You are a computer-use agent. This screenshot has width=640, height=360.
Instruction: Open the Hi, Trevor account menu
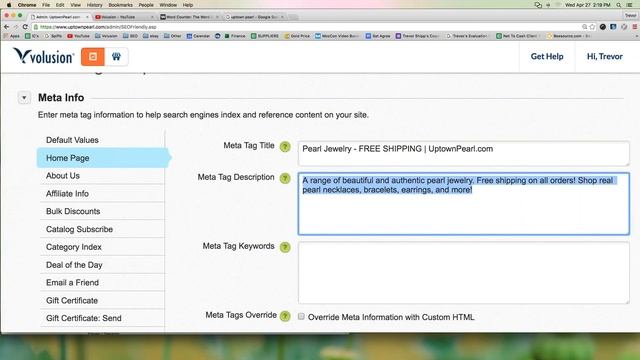click(x=604, y=56)
